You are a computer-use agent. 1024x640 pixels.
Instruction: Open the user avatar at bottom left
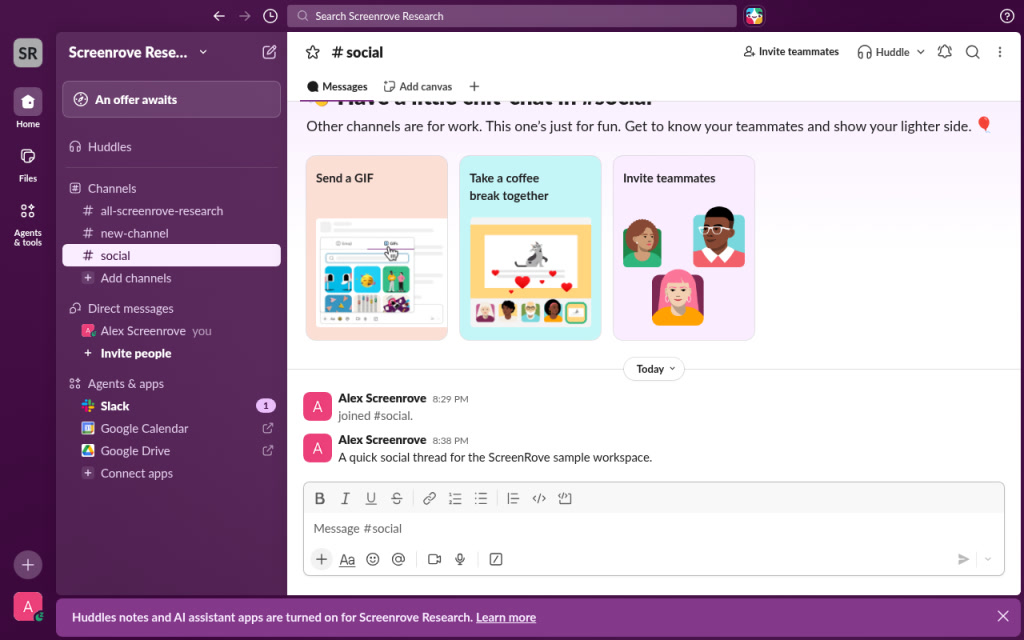pos(28,607)
